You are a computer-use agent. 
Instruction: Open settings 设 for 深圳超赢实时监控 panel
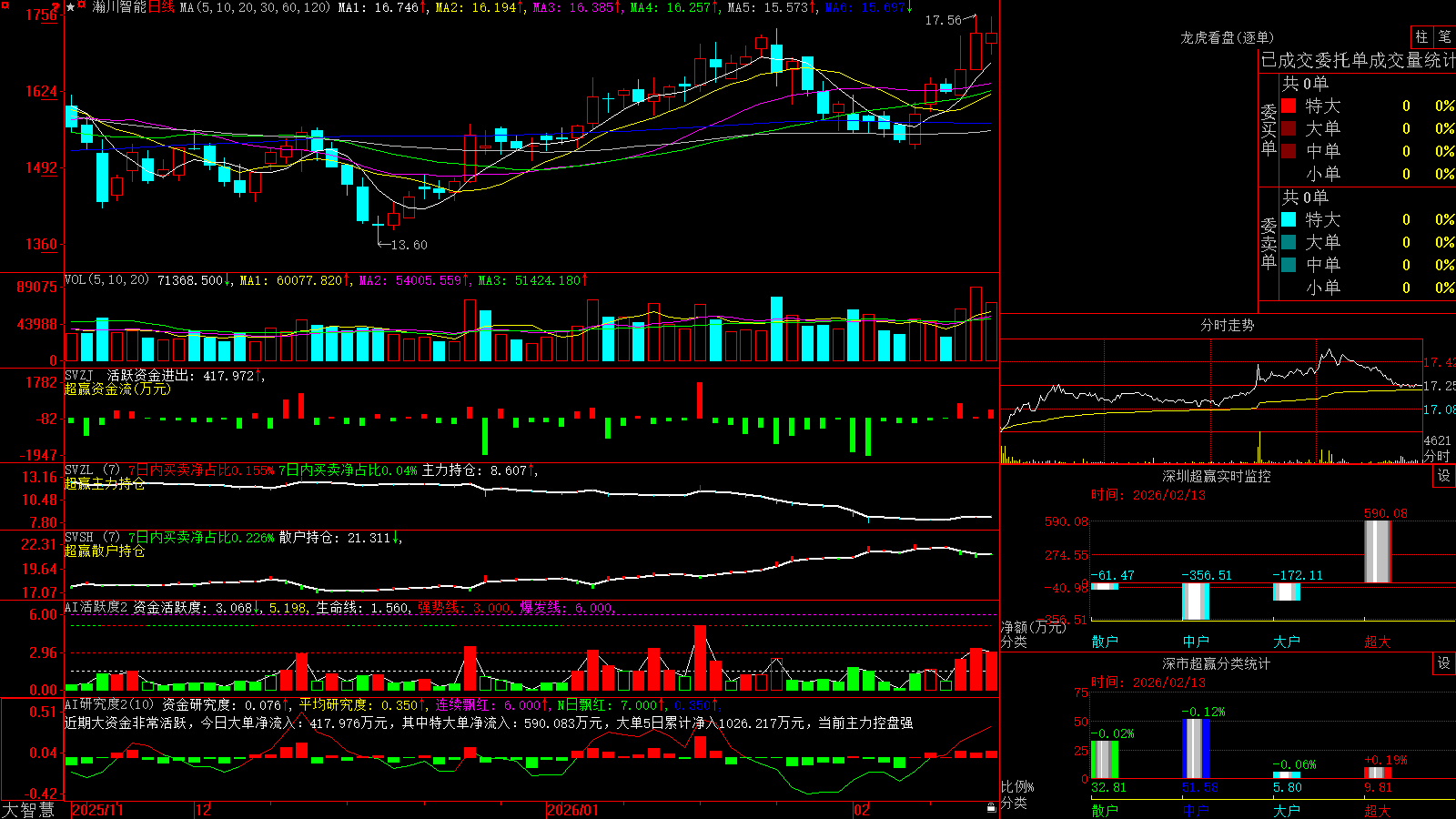[x=1444, y=476]
